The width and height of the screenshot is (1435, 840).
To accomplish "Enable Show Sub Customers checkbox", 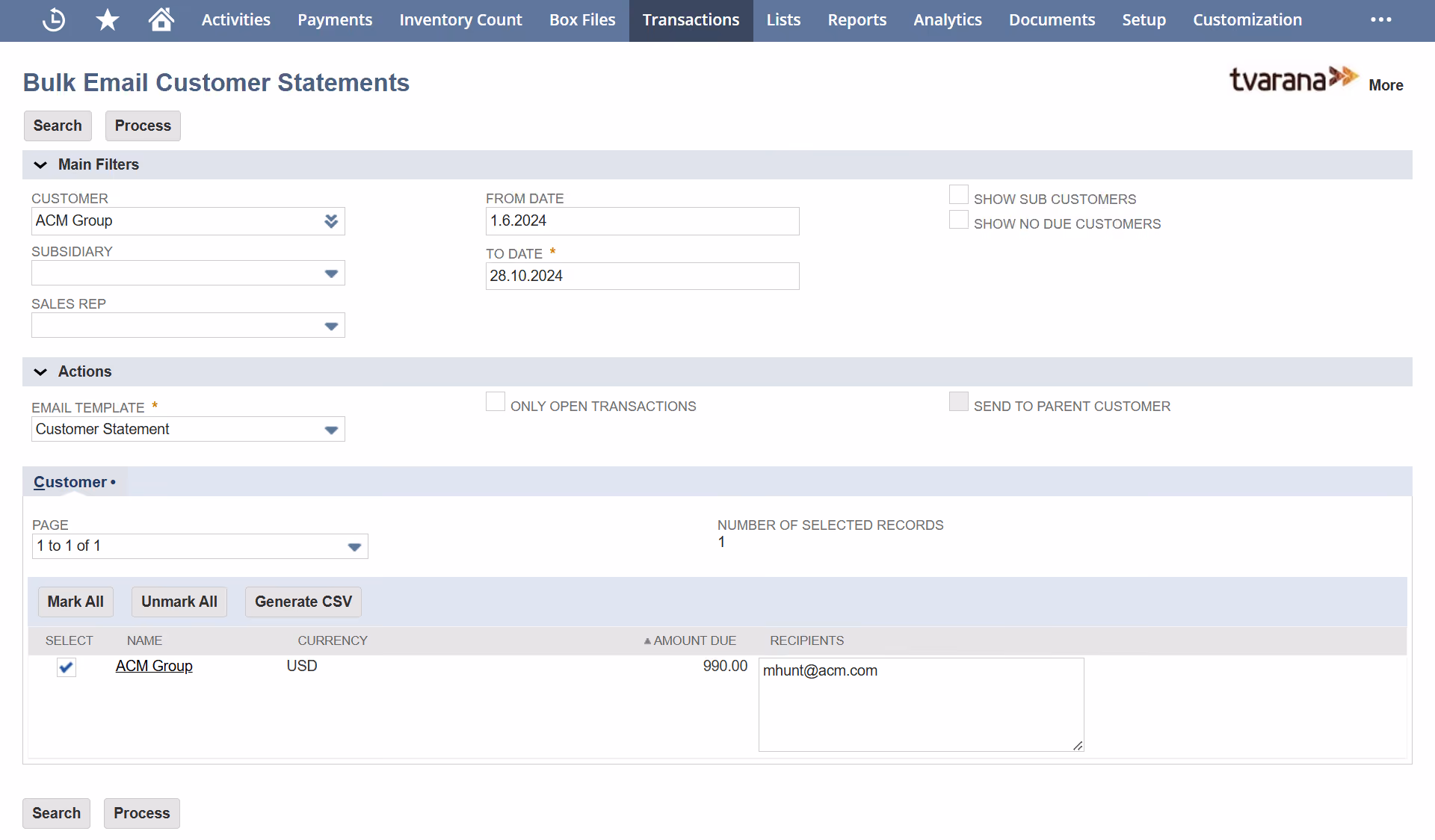I will [x=959, y=195].
